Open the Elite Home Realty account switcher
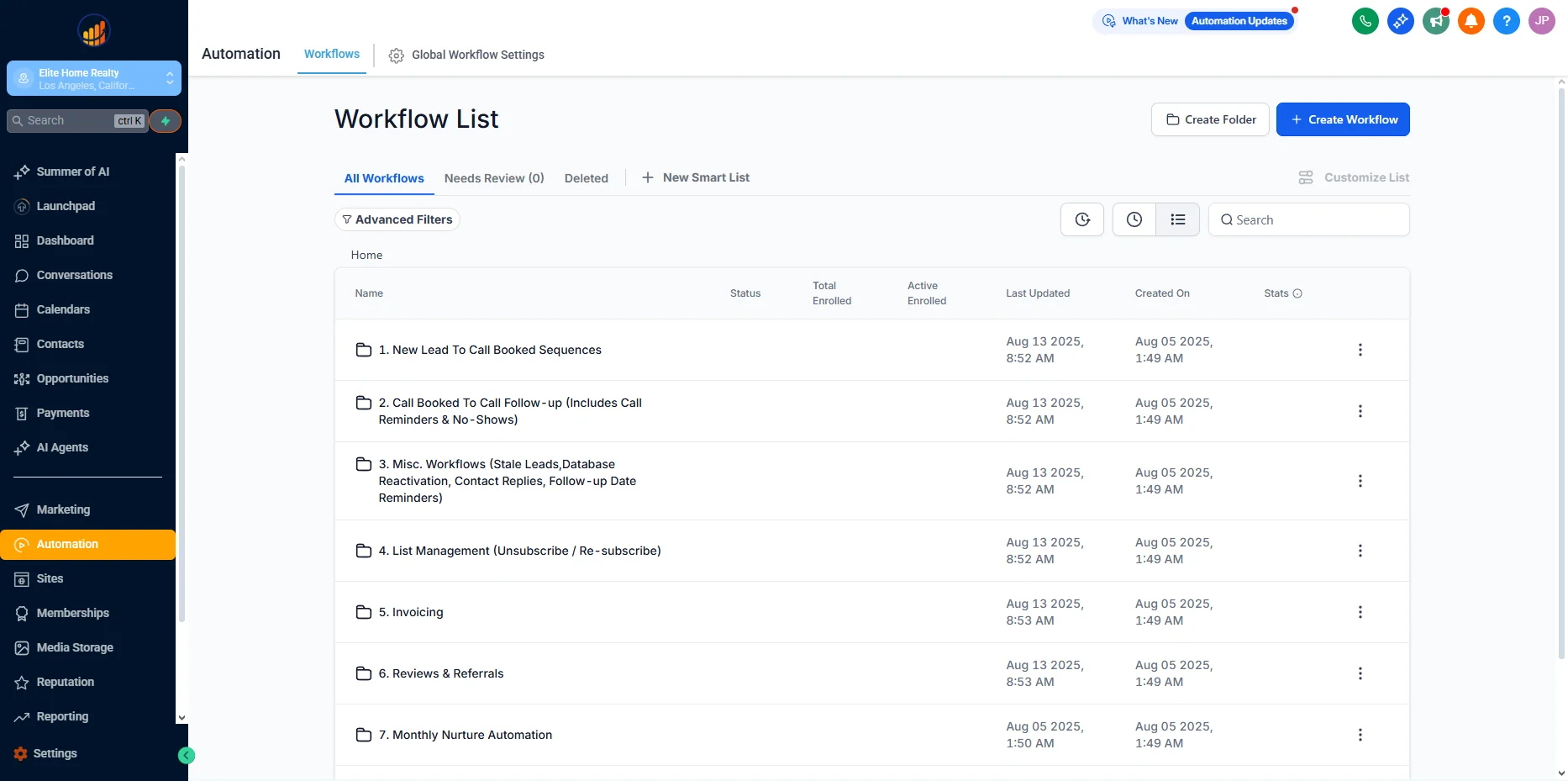Image resolution: width=1568 pixels, height=781 pixels. 94,79
